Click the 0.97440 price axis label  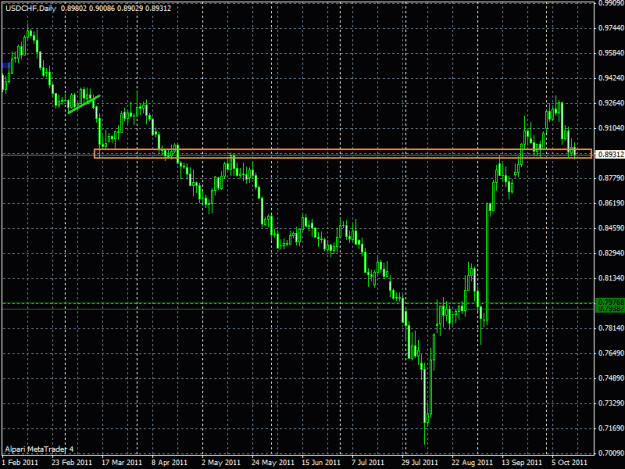611,28
